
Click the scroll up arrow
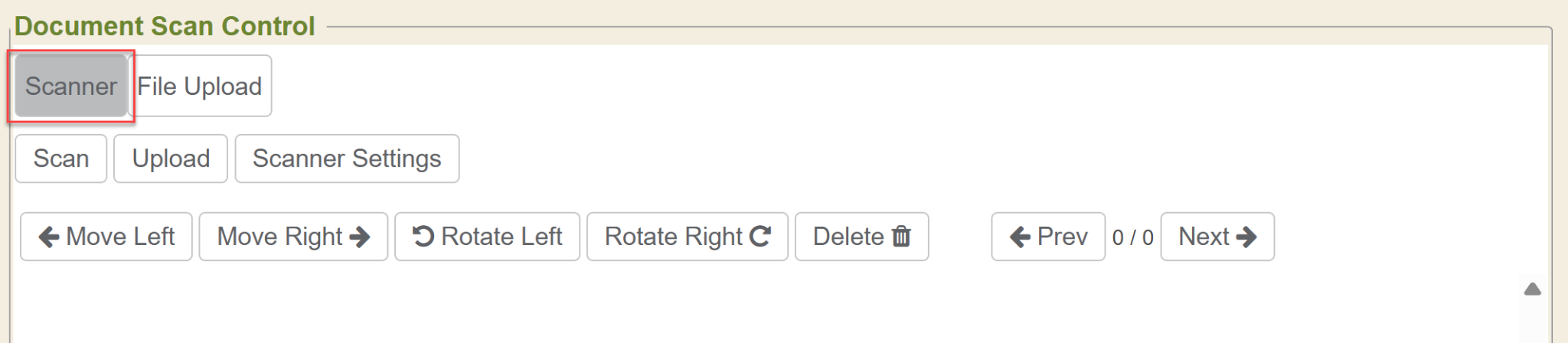1532,289
